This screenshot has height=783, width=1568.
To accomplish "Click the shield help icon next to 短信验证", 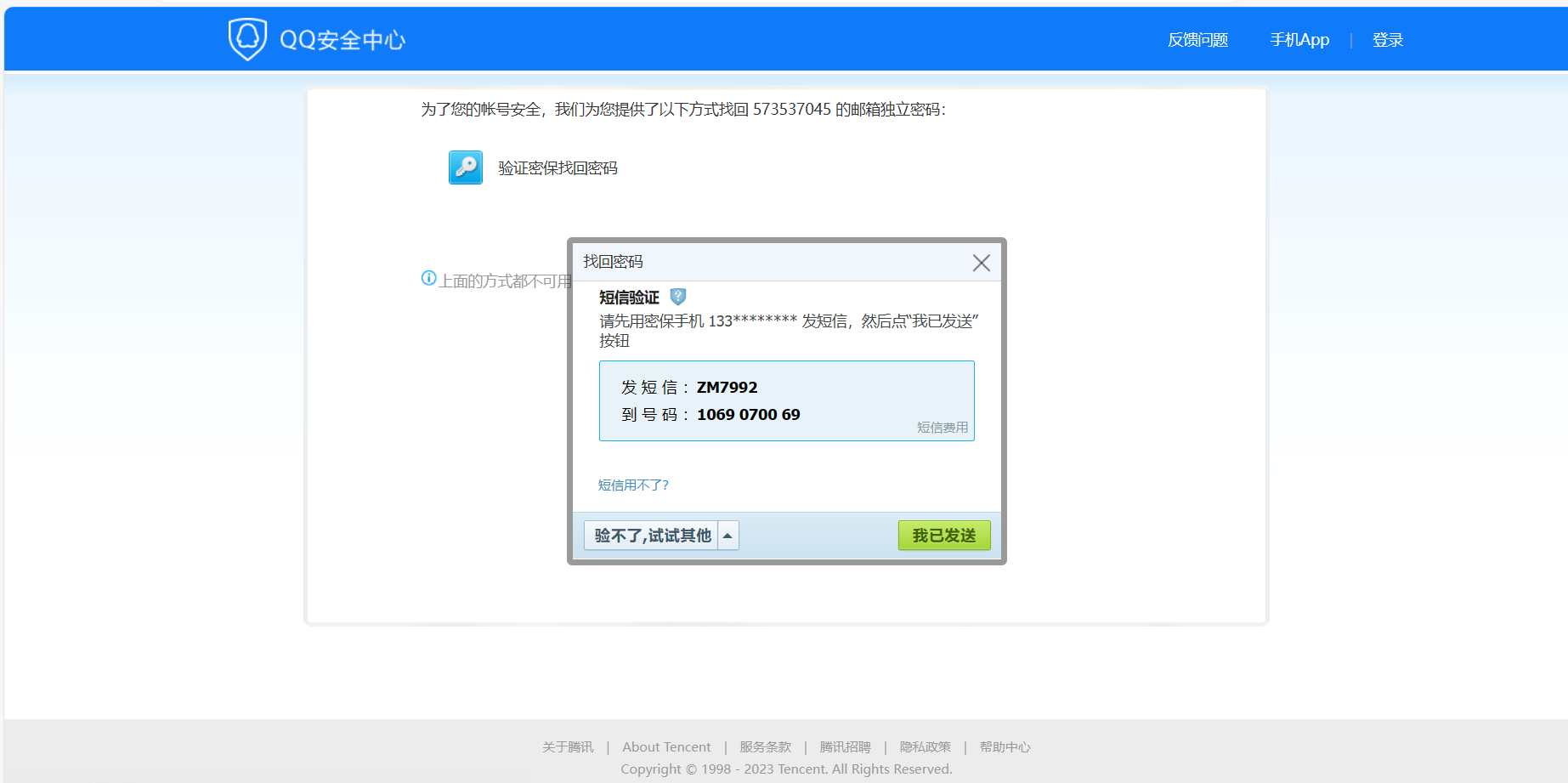I will coord(677,297).
